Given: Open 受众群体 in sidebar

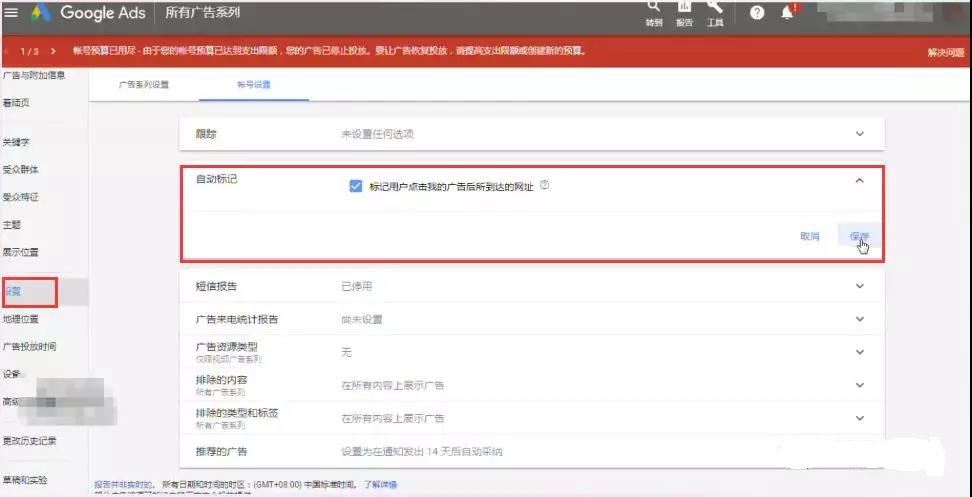Looking at the screenshot, I should click(x=20, y=170).
